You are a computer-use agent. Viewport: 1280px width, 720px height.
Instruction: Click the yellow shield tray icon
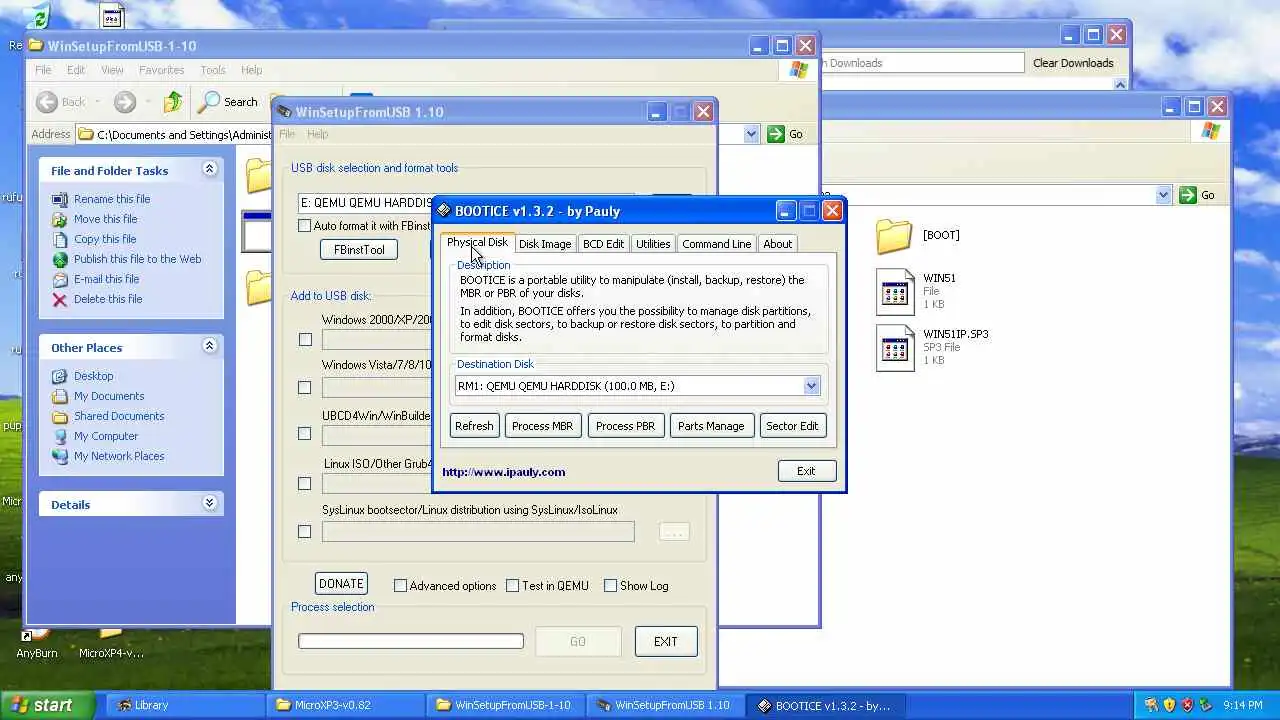pos(1169,705)
